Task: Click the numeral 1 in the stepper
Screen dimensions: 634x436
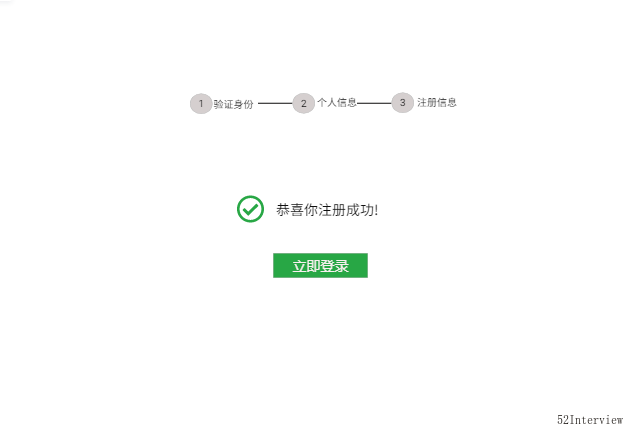Action: point(201,104)
